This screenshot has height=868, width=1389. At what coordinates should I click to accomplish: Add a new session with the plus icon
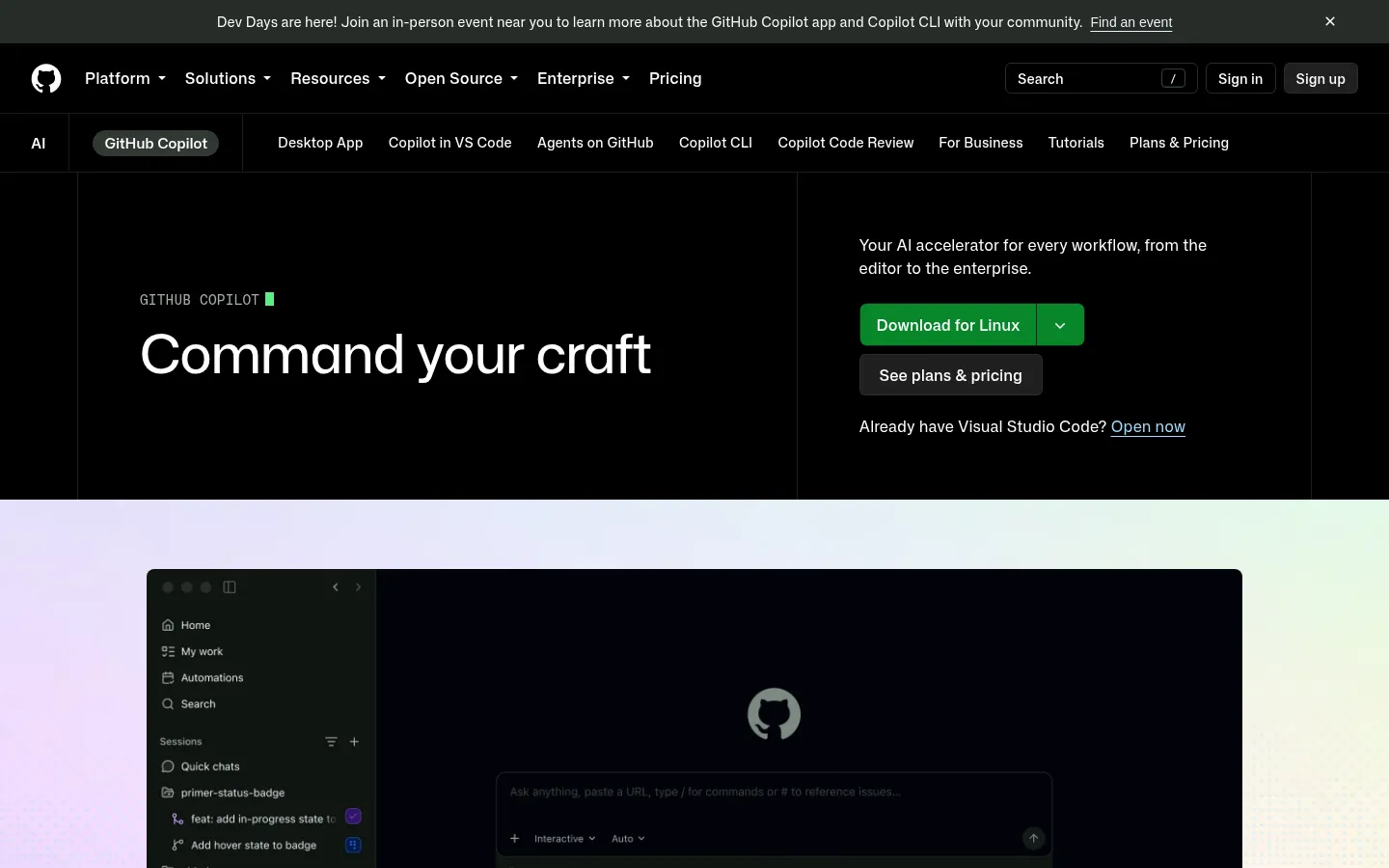(354, 742)
